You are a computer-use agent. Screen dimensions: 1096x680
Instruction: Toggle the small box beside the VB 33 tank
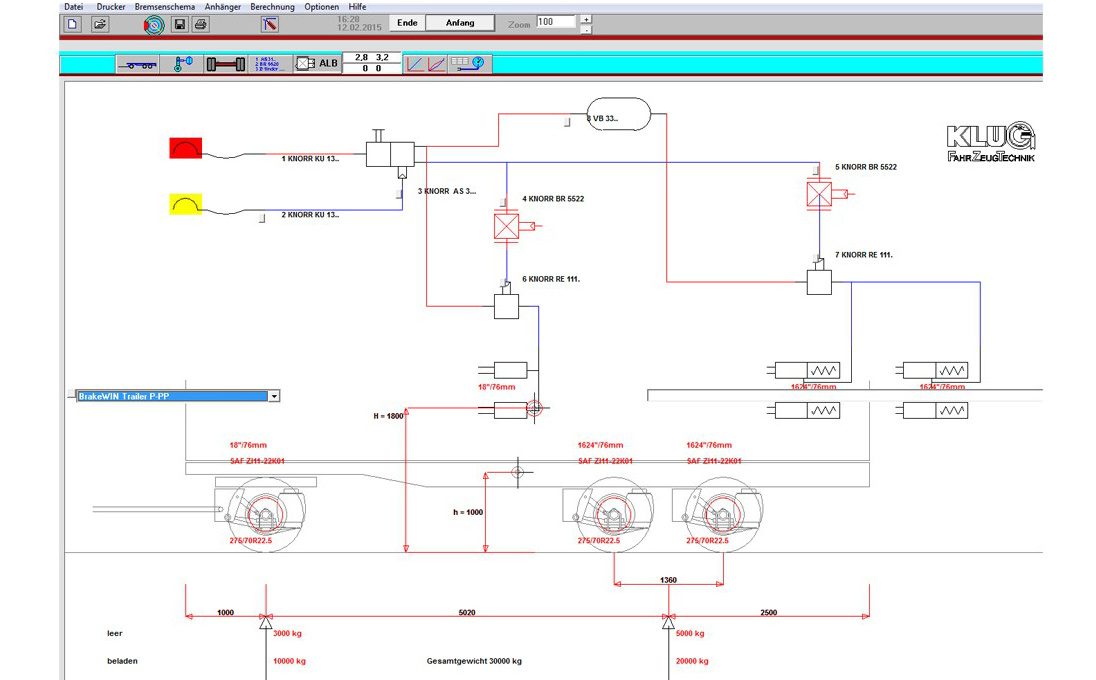(567, 122)
